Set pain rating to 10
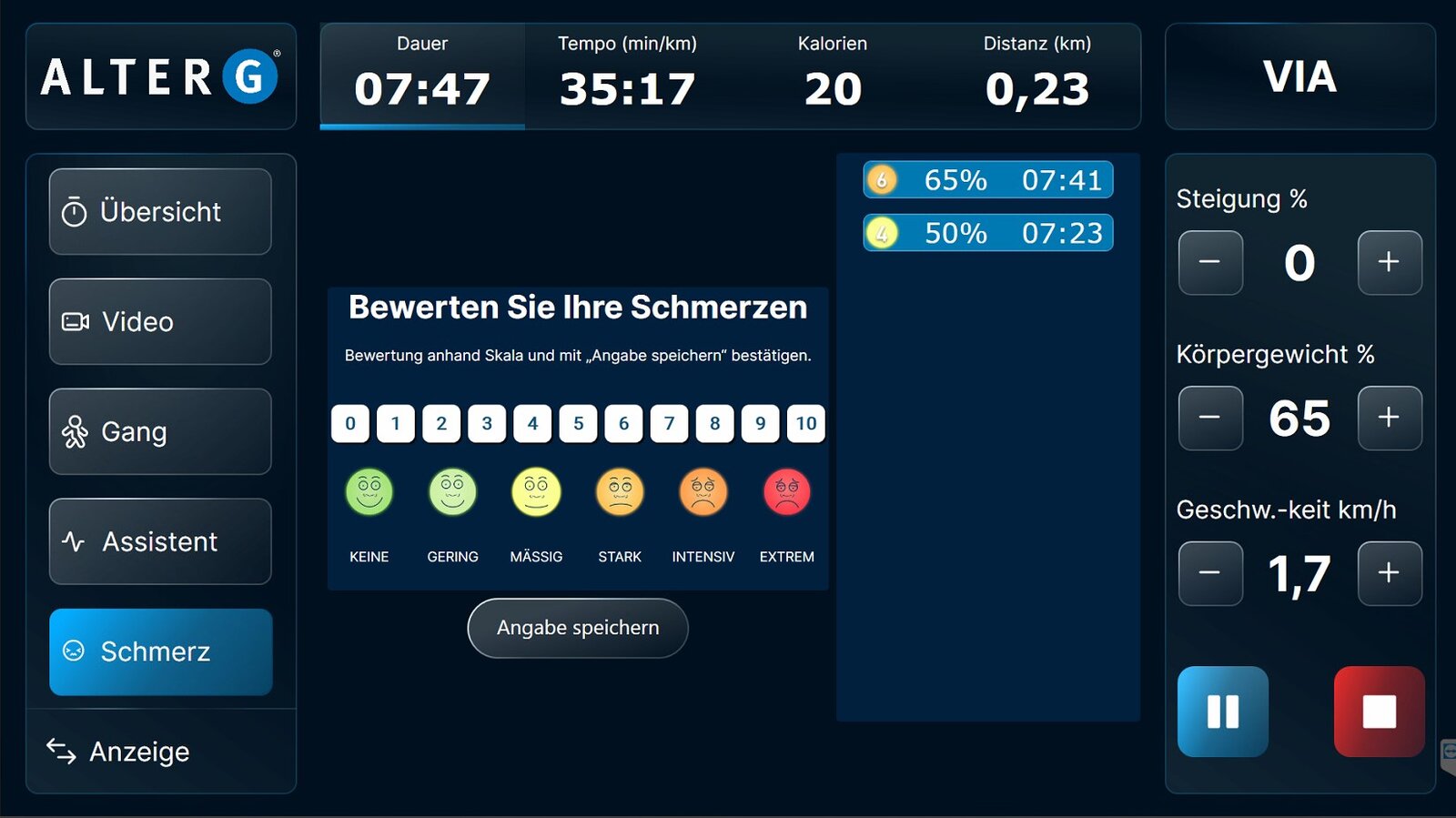The height and width of the screenshot is (818, 1456). pyautogui.click(x=806, y=423)
